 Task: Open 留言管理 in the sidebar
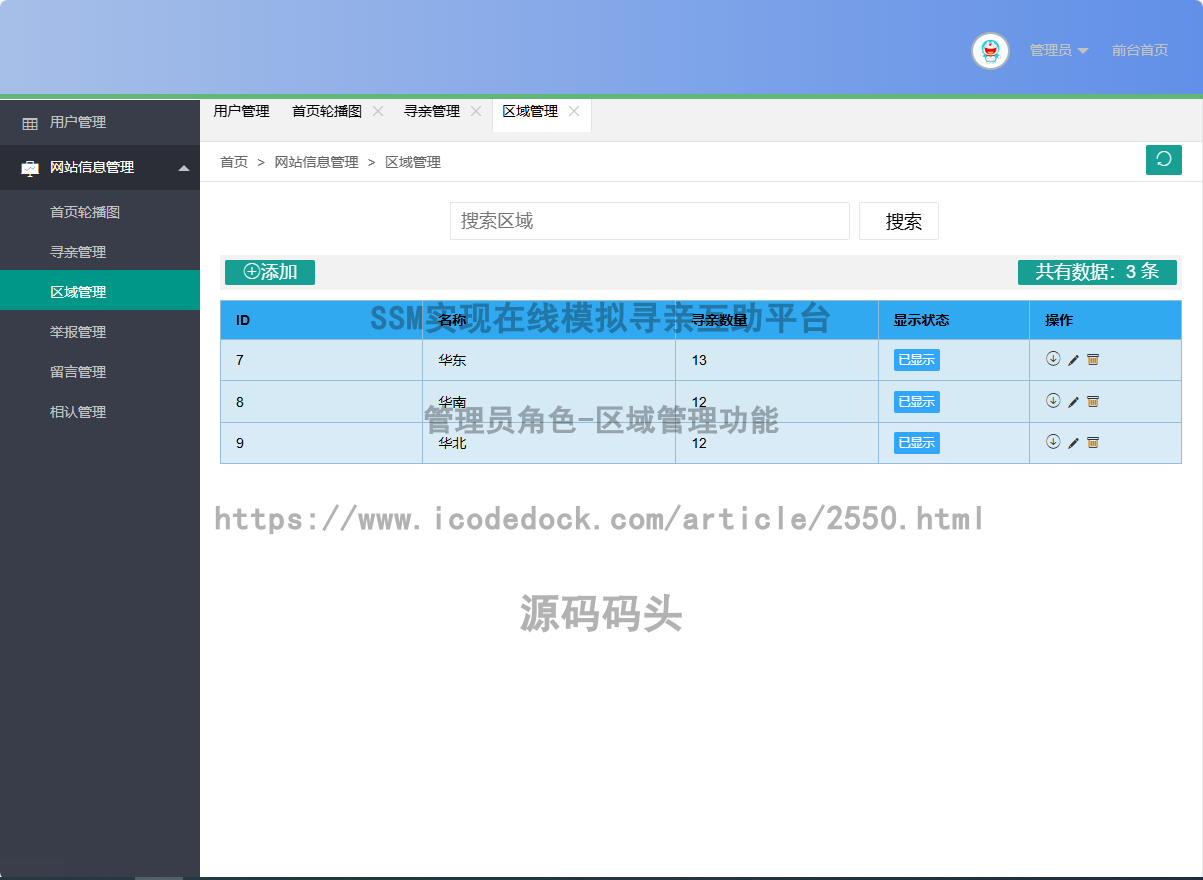100,372
